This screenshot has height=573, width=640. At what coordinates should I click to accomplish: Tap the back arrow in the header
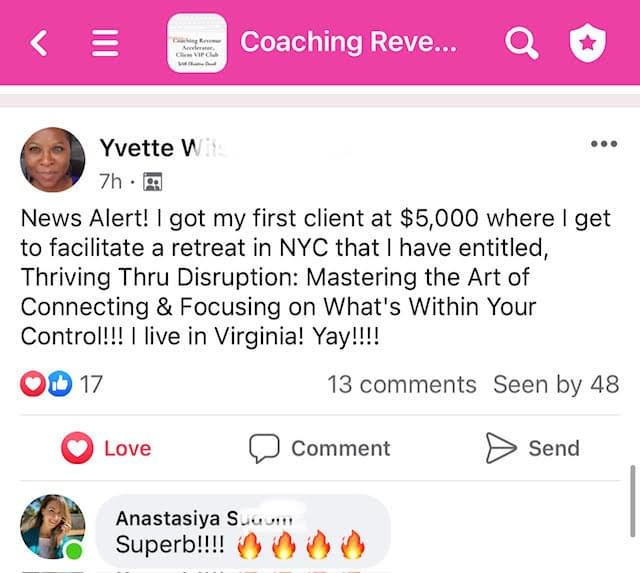tap(39, 43)
